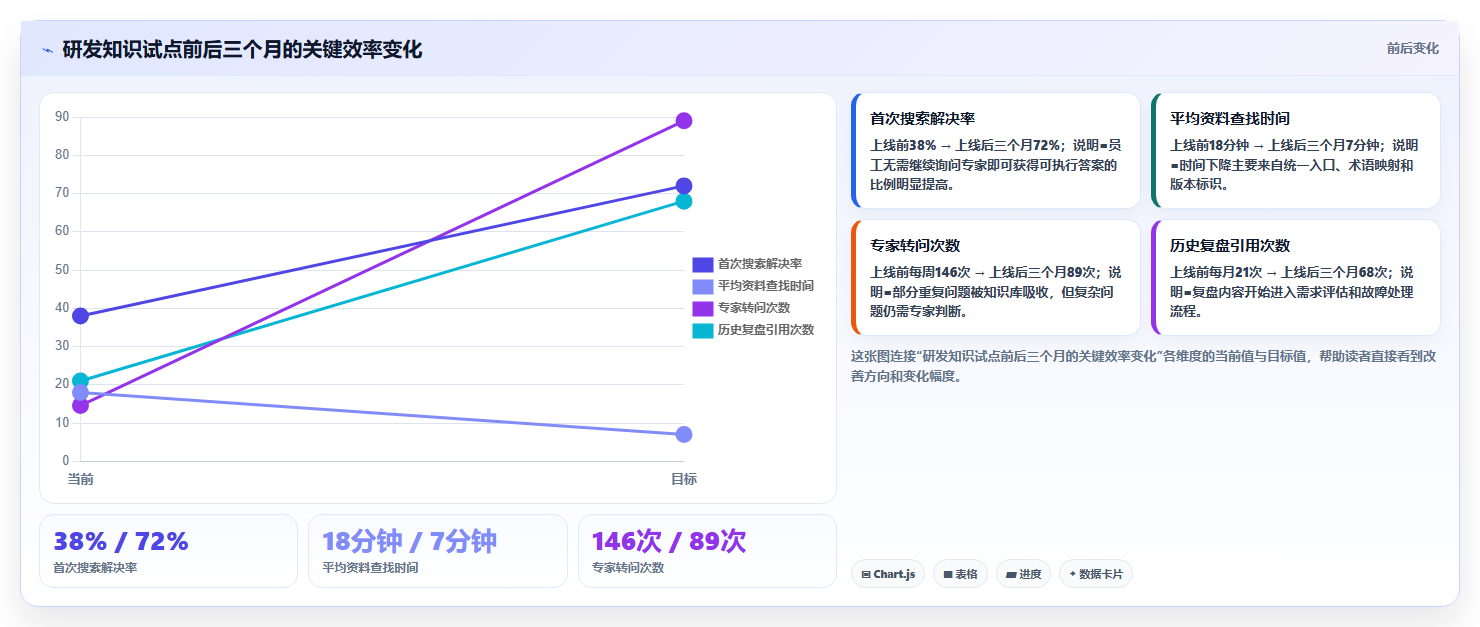Click the 当前 x-axis label

pos(80,479)
